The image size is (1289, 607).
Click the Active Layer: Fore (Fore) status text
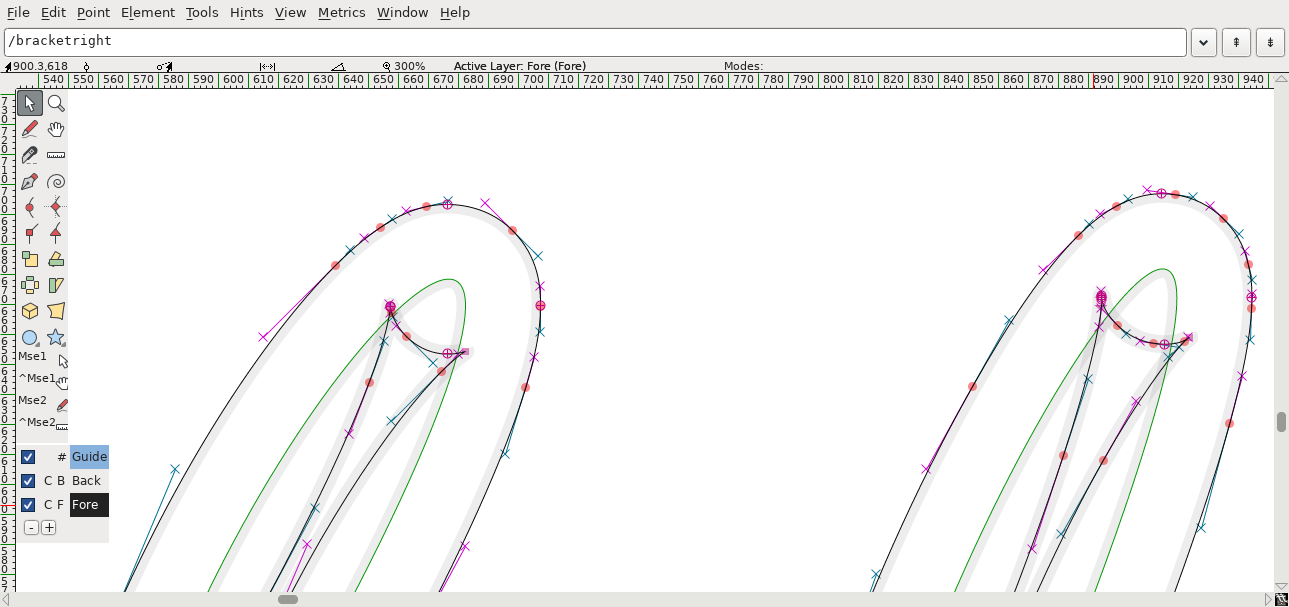click(x=520, y=66)
